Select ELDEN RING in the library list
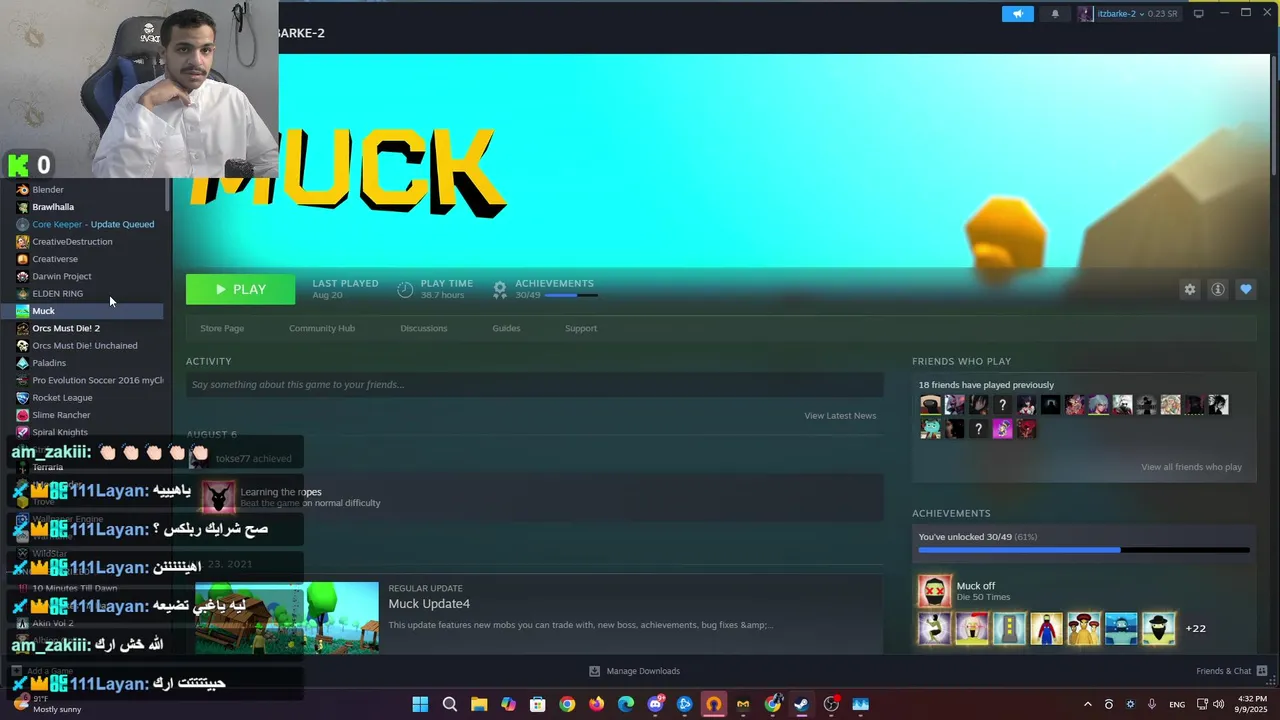Image resolution: width=1280 pixels, height=720 pixels. point(57,293)
